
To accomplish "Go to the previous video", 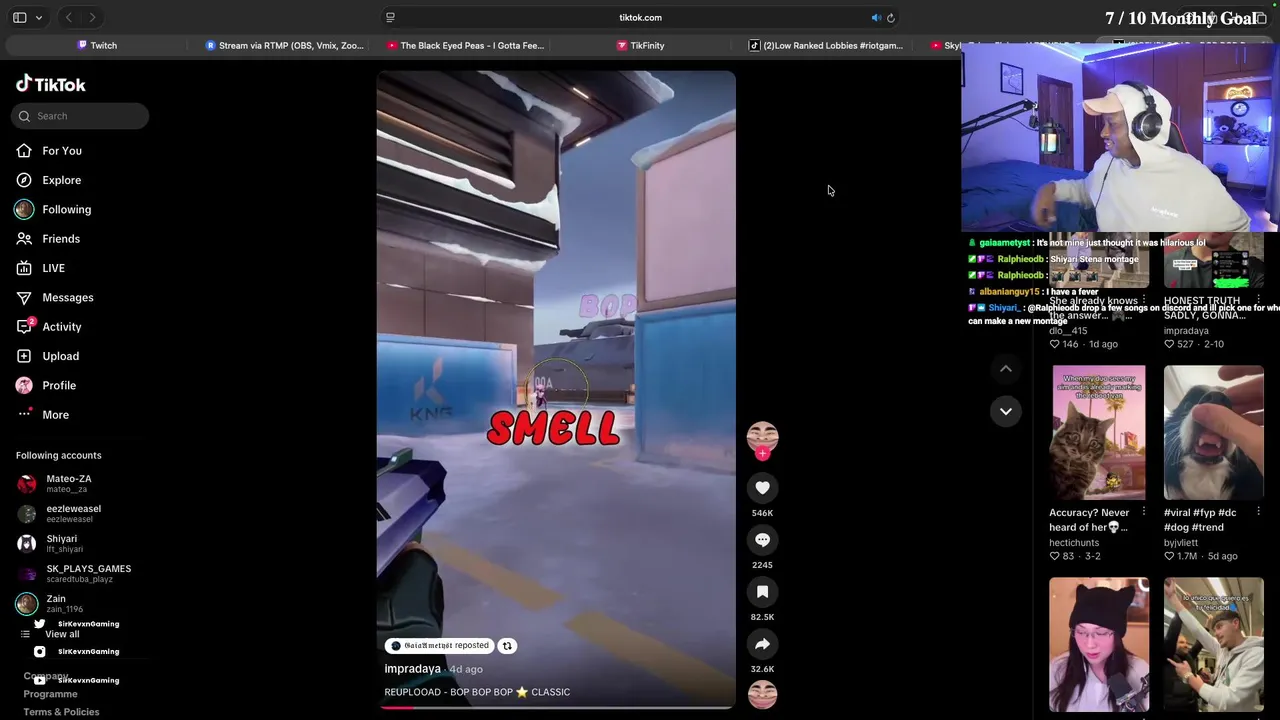I will point(1006,369).
